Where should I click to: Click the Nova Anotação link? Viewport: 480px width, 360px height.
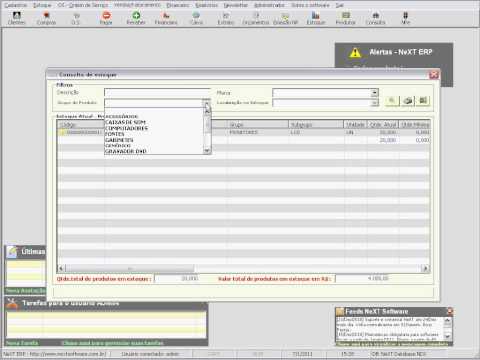(26, 291)
